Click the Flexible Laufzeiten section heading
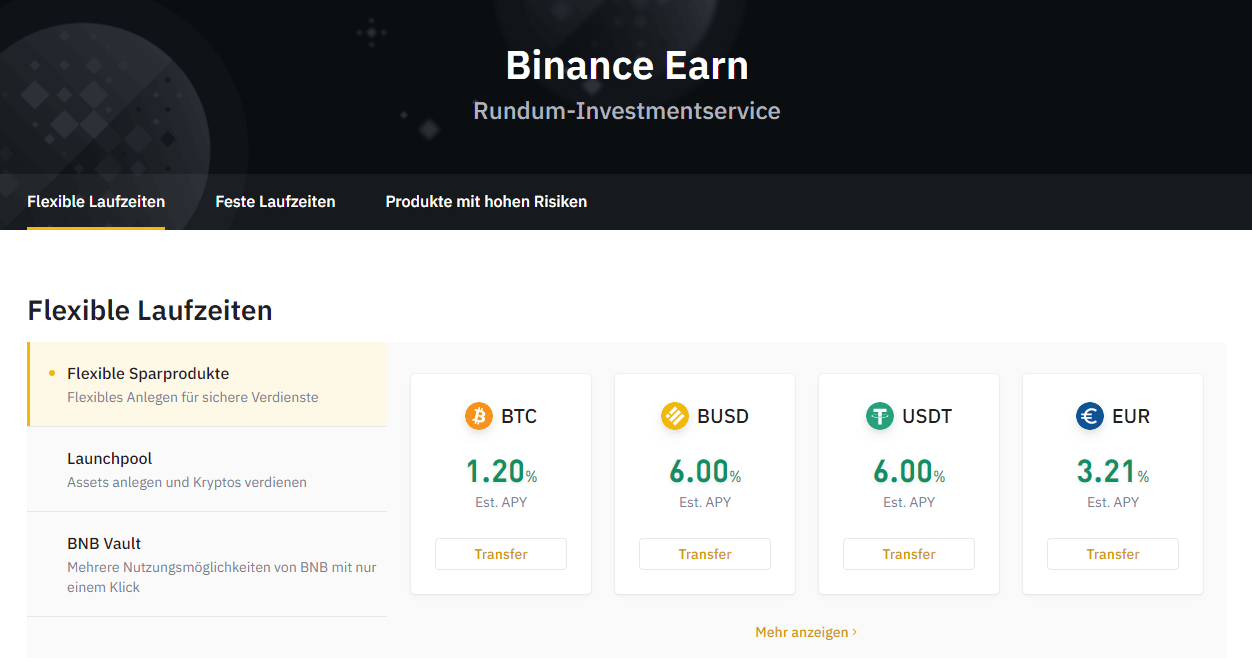Screen dimensions: 1252x658 click(150, 310)
